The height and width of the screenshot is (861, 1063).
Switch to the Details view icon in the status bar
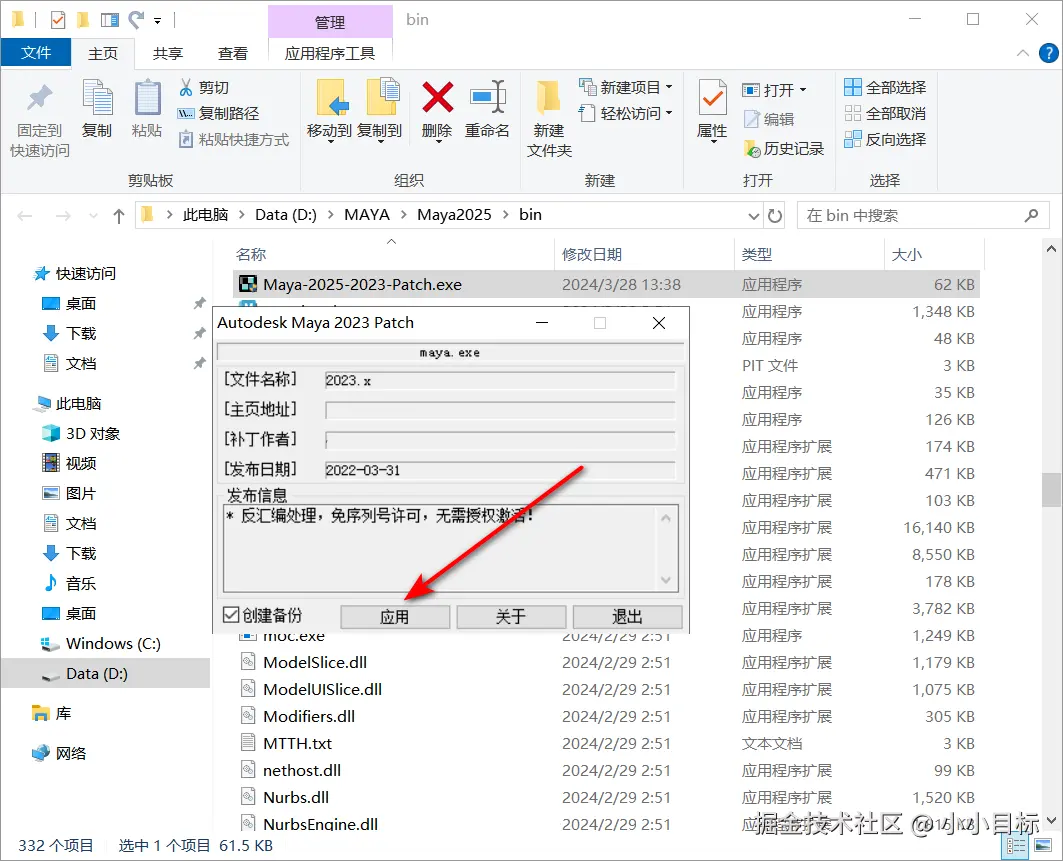tap(1016, 845)
